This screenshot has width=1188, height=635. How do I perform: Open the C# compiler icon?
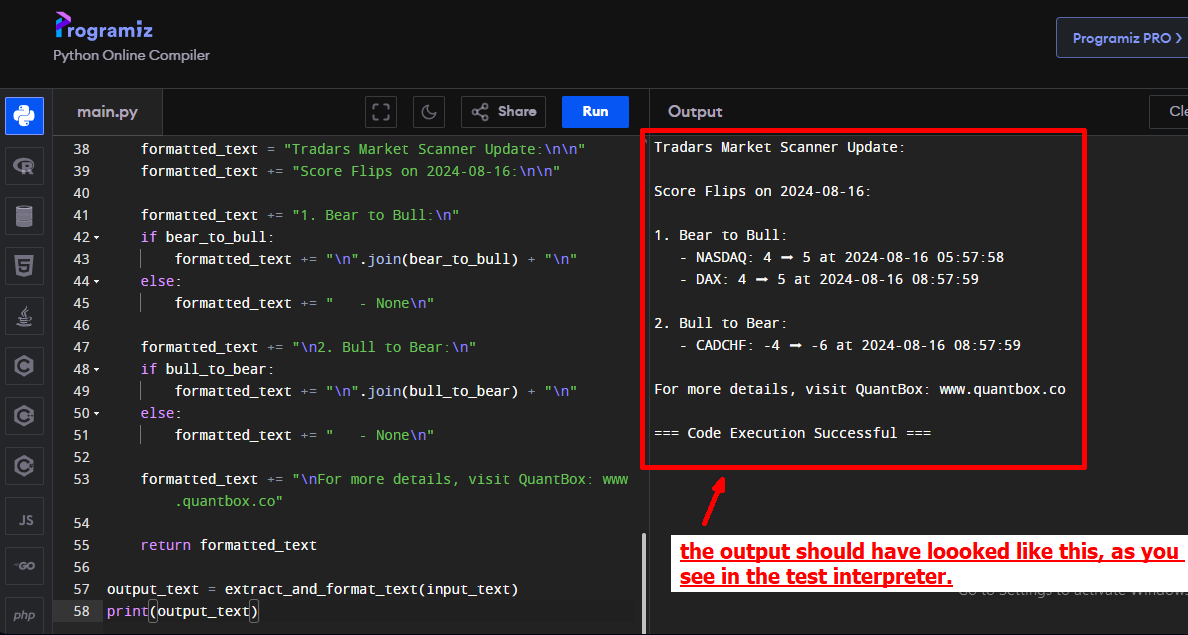coord(24,466)
